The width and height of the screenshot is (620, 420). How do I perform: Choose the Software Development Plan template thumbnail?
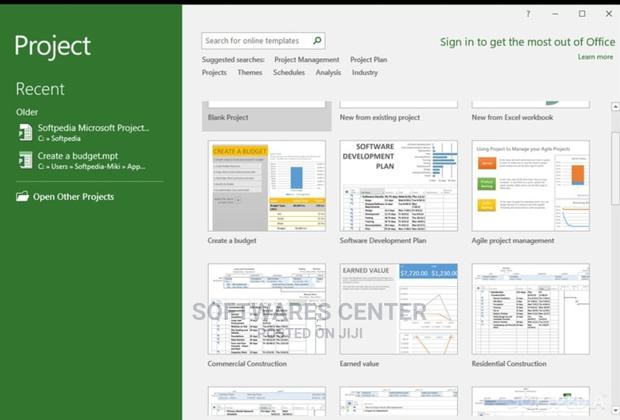399,186
